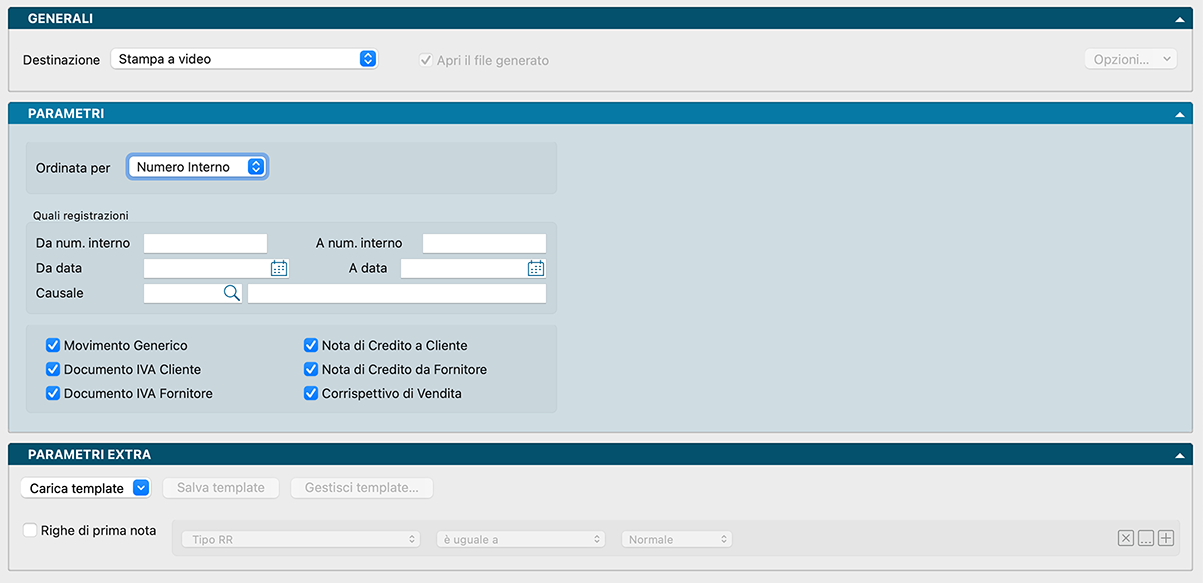Open the Destinazione dropdown
1203x583 pixels.
243,59
